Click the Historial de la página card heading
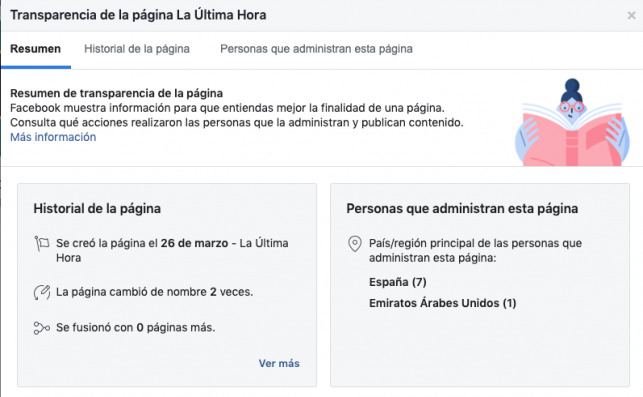 click(97, 209)
